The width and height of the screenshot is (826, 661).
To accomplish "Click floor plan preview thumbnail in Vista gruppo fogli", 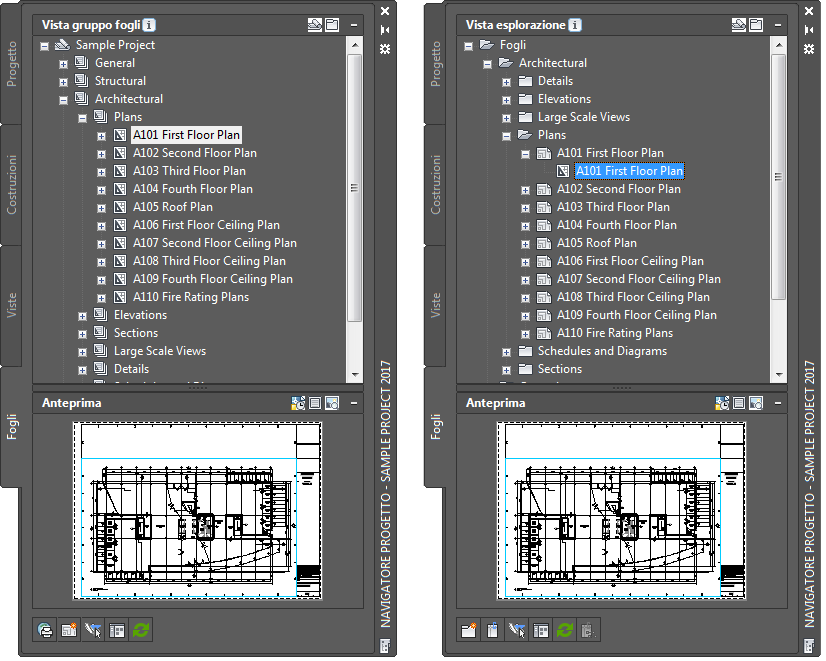I will [x=198, y=511].
